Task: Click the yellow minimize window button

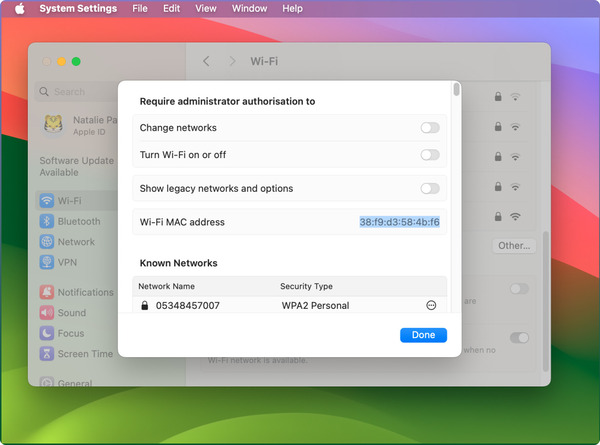Action: point(62,62)
